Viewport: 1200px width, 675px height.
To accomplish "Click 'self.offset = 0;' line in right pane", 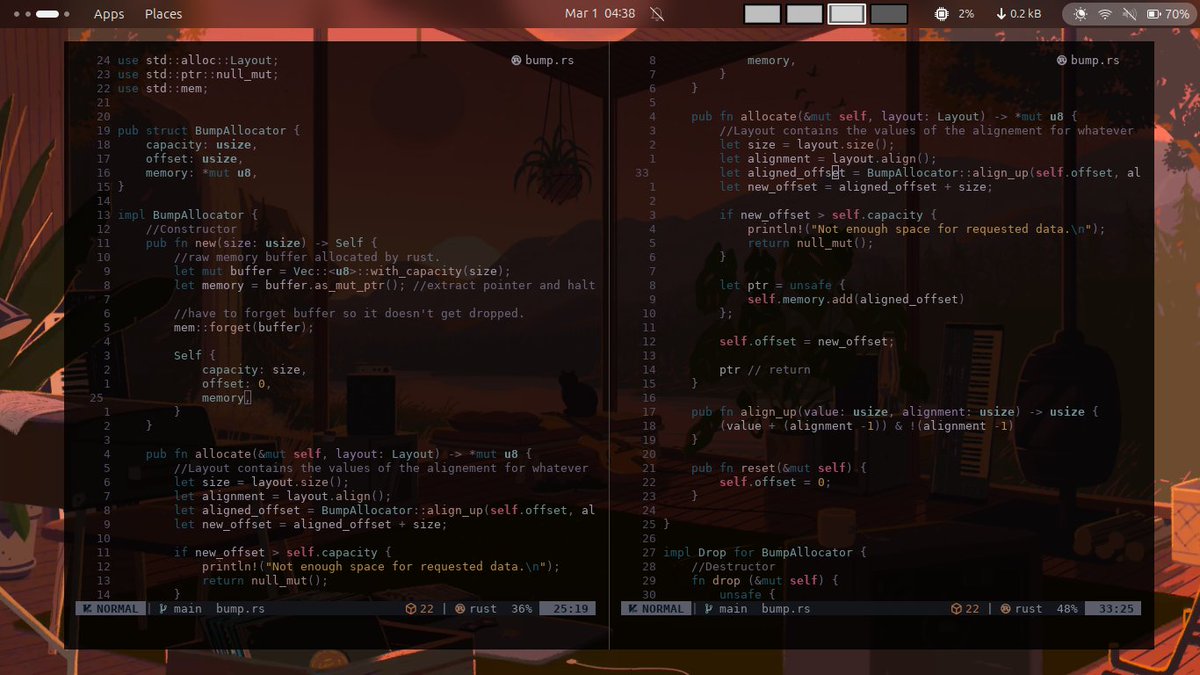I will click(775, 482).
